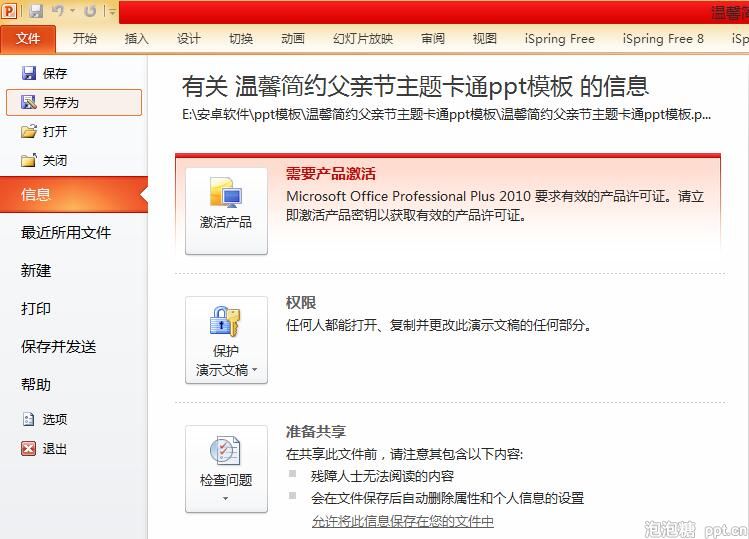Open the 文件 tab
Image resolution: width=749 pixels, height=539 pixels.
point(28,39)
